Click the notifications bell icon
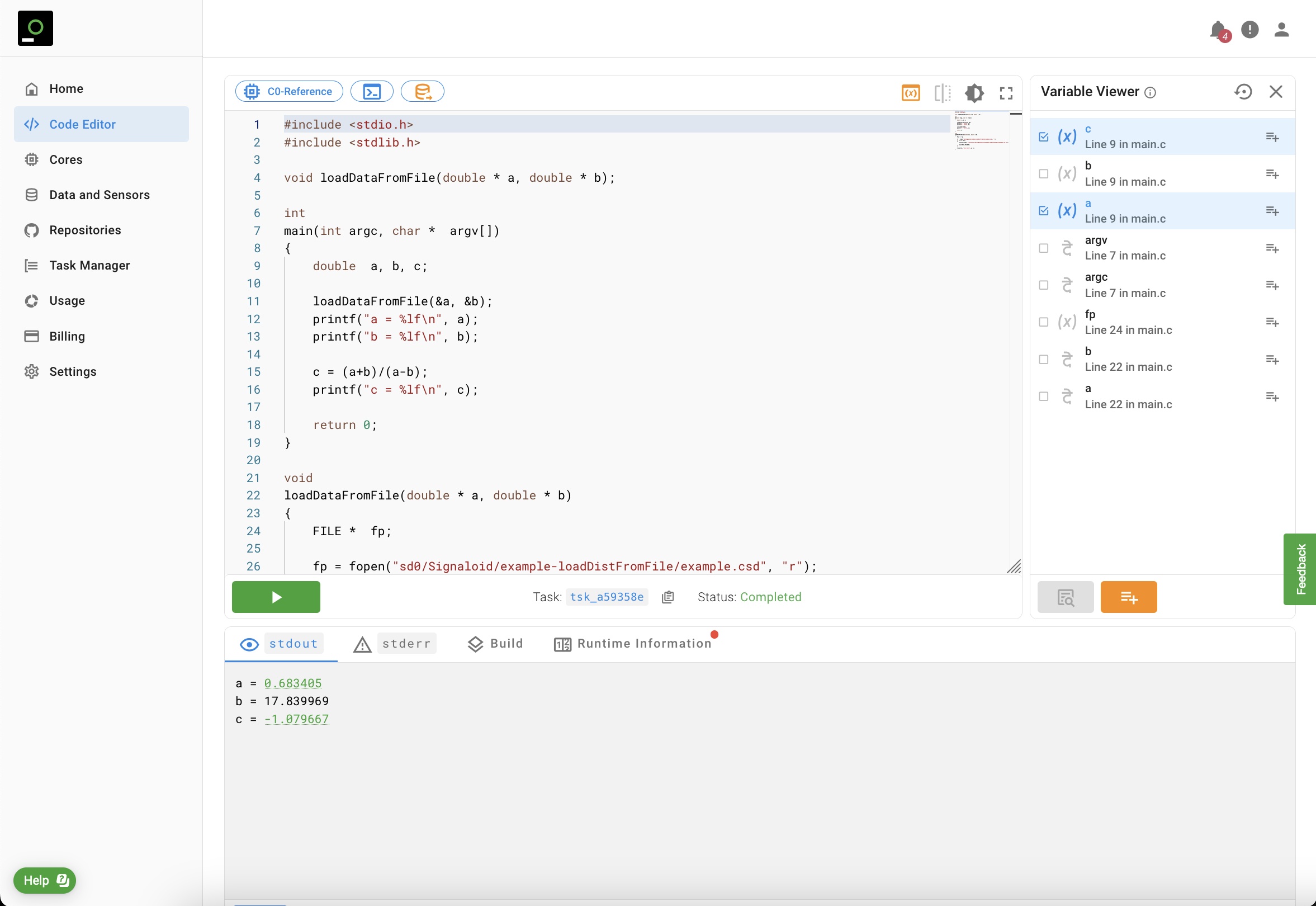The image size is (1316, 906). coord(1217,30)
